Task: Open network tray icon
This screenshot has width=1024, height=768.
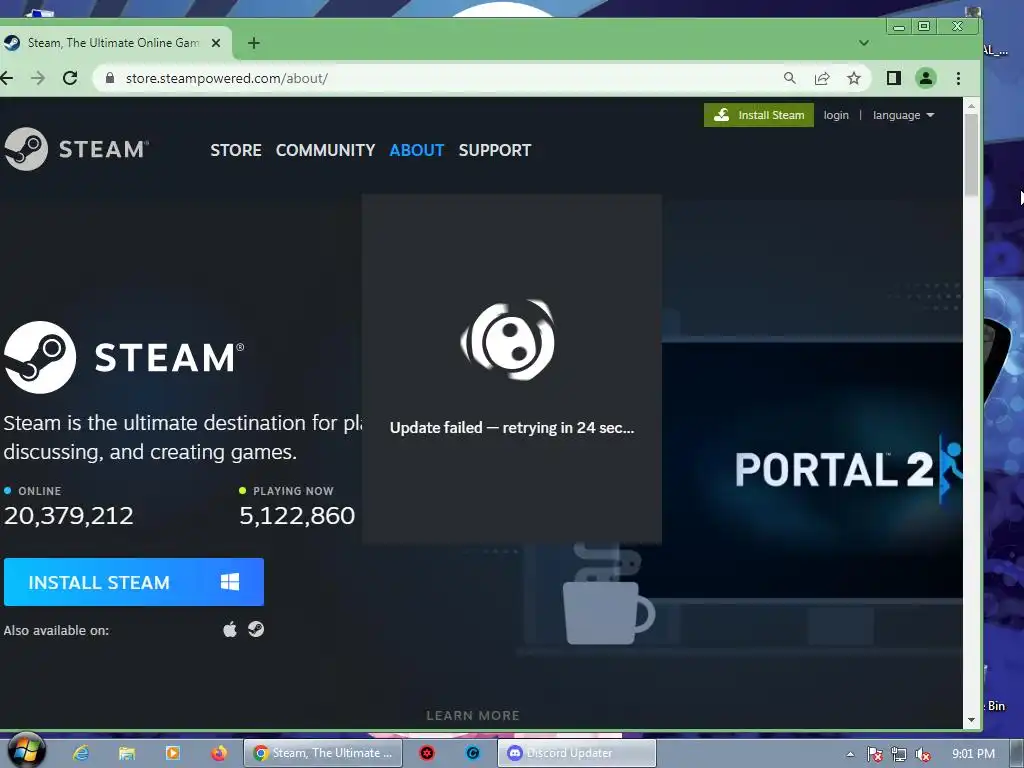Action: 899,754
